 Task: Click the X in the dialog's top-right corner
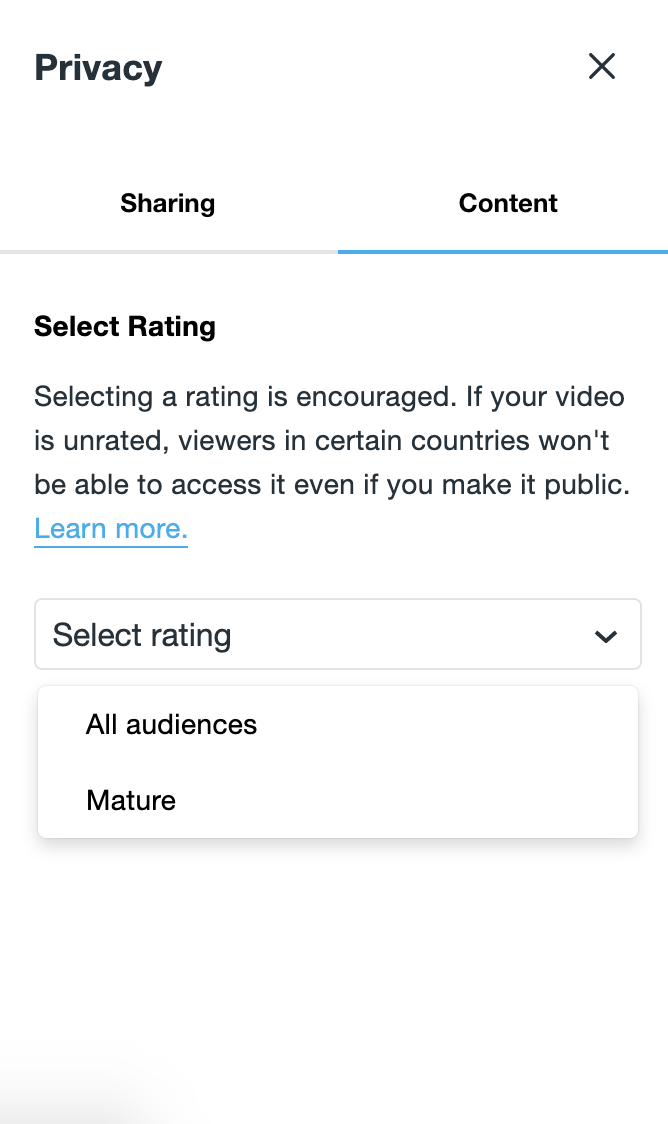(x=602, y=66)
